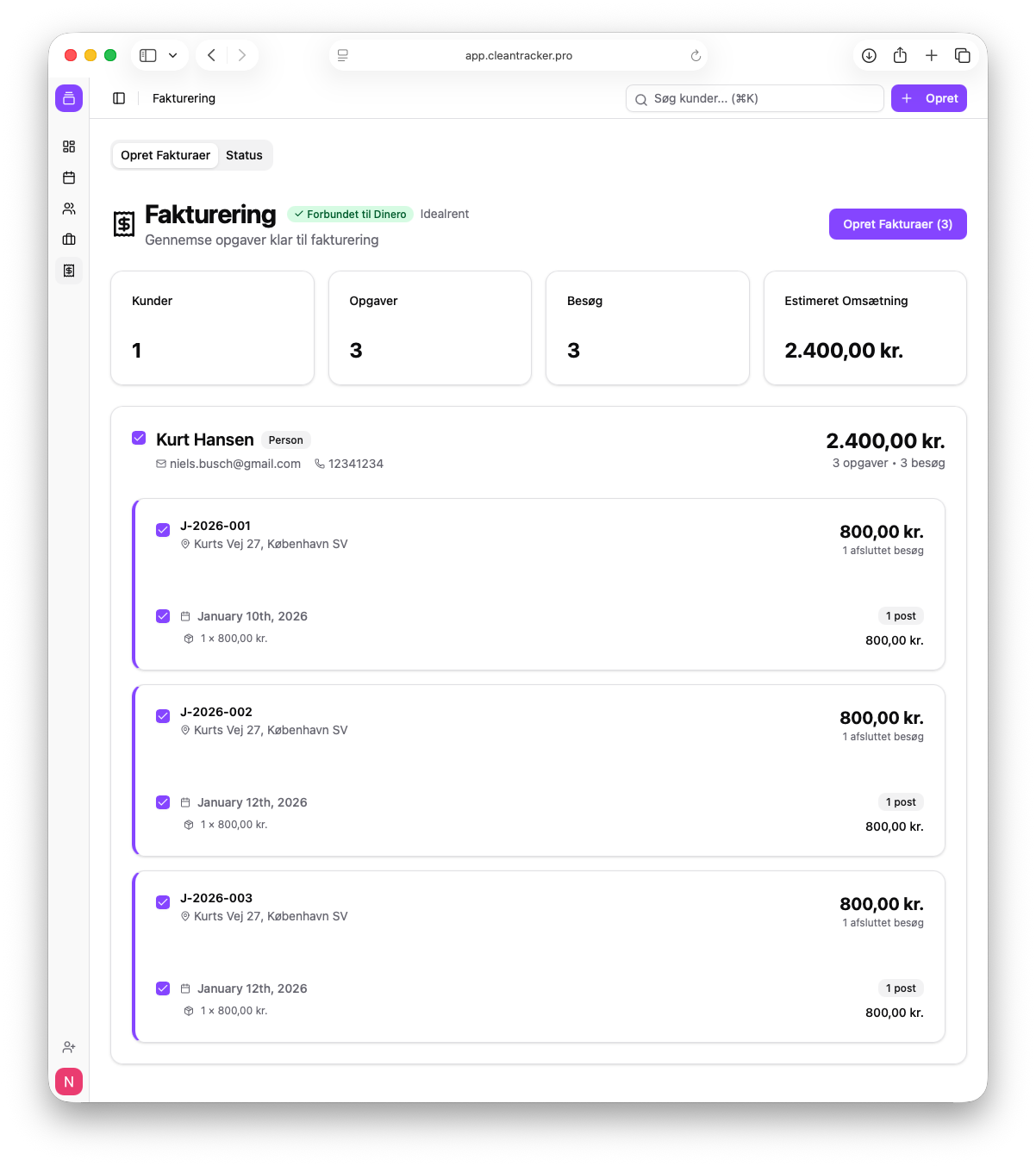The image size is (1036, 1166).
Task: Click the invite user icon near the bottom
Action: (69, 1046)
